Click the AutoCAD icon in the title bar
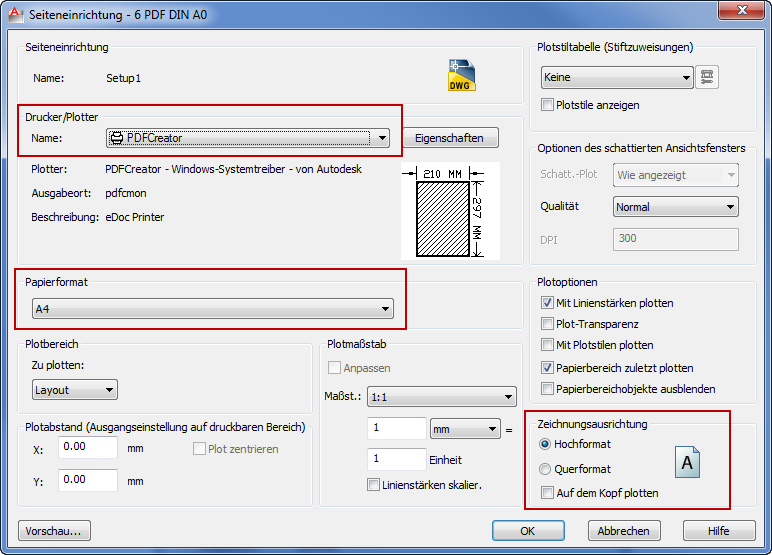Screen dimensions: 772x555 click(x=15, y=12)
